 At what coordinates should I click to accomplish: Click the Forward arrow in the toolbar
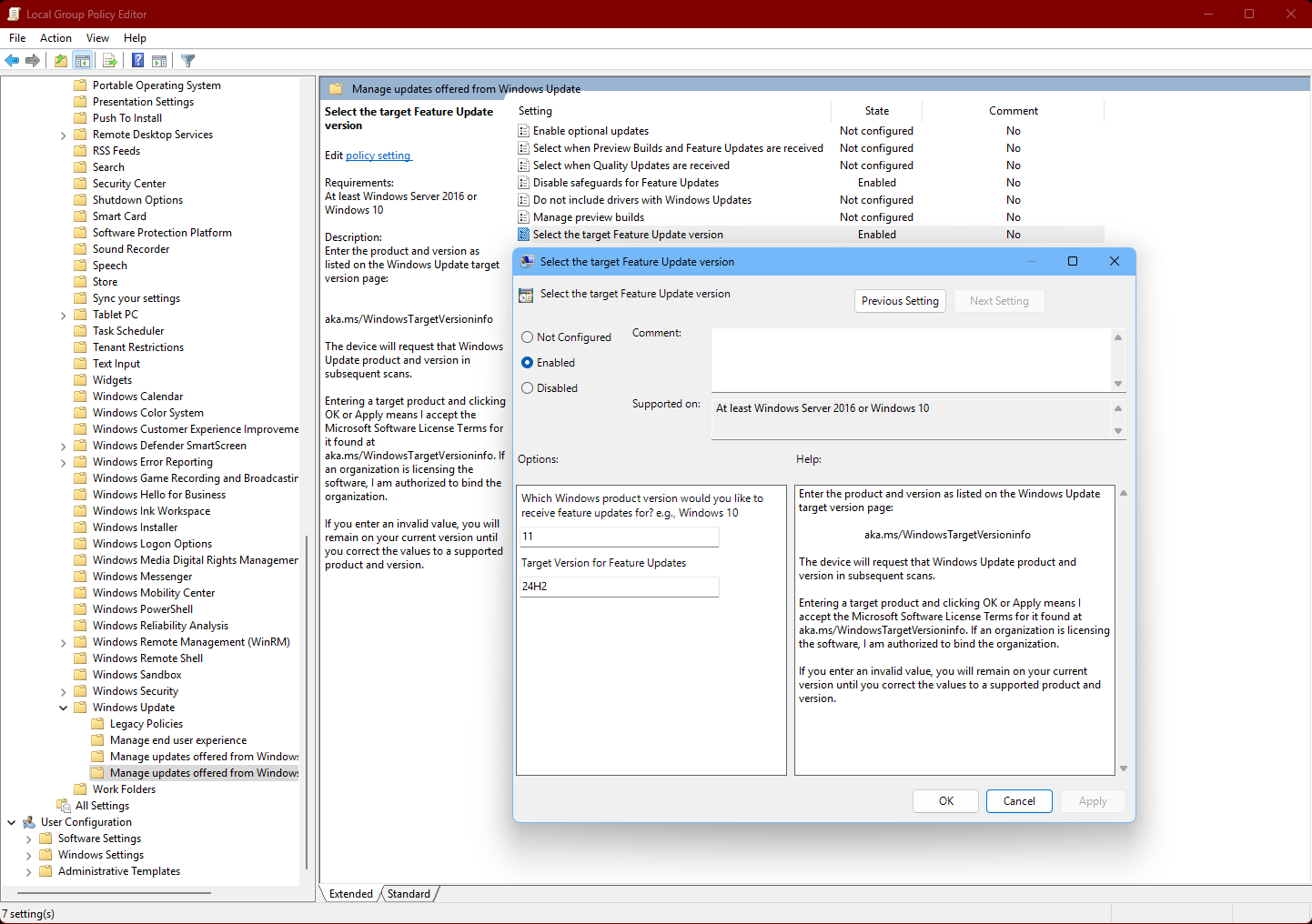tap(33, 61)
